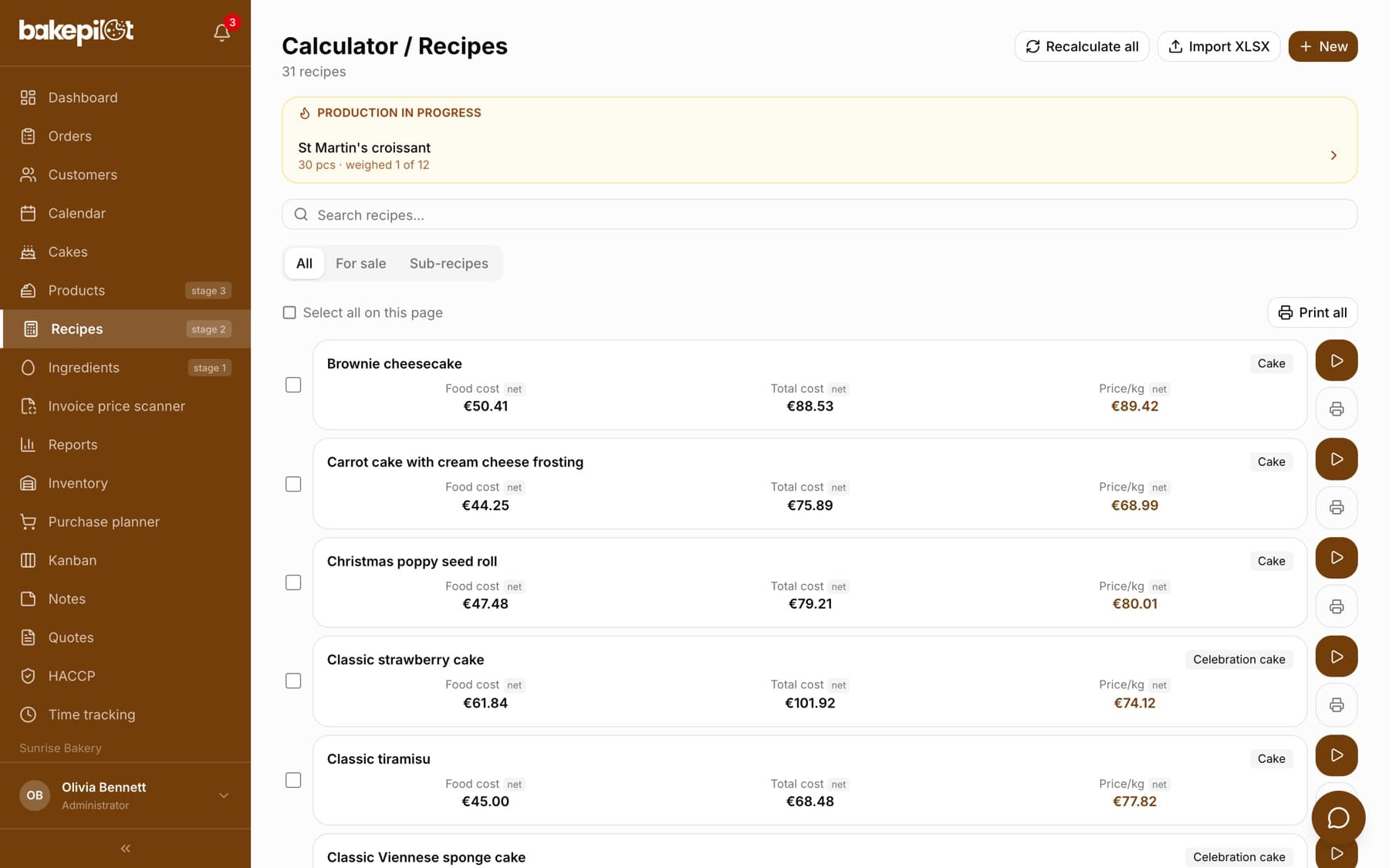Expand the Olivia Bennett account menu
The height and width of the screenshot is (868, 1389).
tap(125, 795)
